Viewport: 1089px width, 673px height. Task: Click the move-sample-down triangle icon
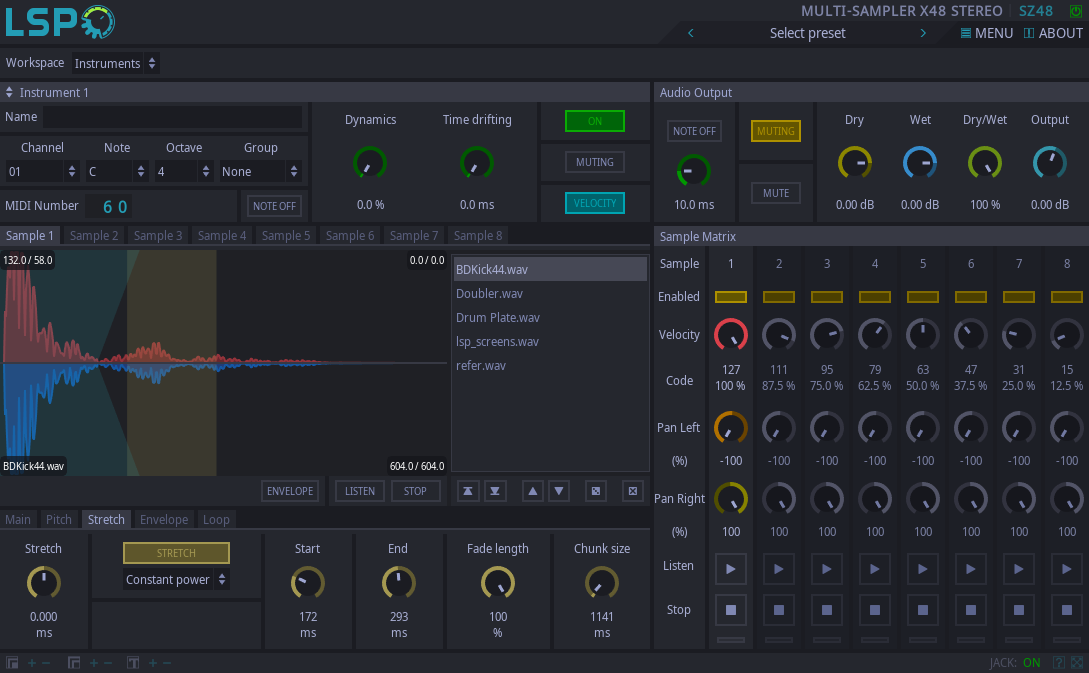pos(560,491)
